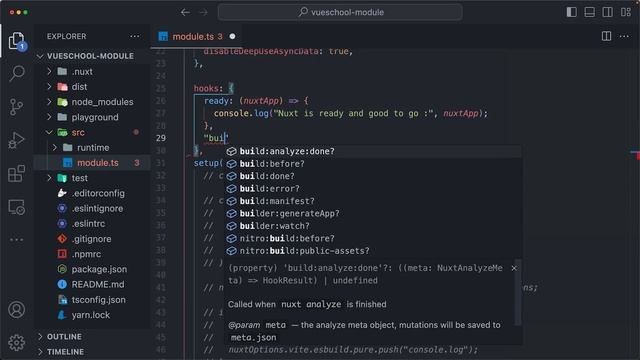Open the Extensions view icon
This screenshot has width=640, height=360.
[x=17, y=174]
